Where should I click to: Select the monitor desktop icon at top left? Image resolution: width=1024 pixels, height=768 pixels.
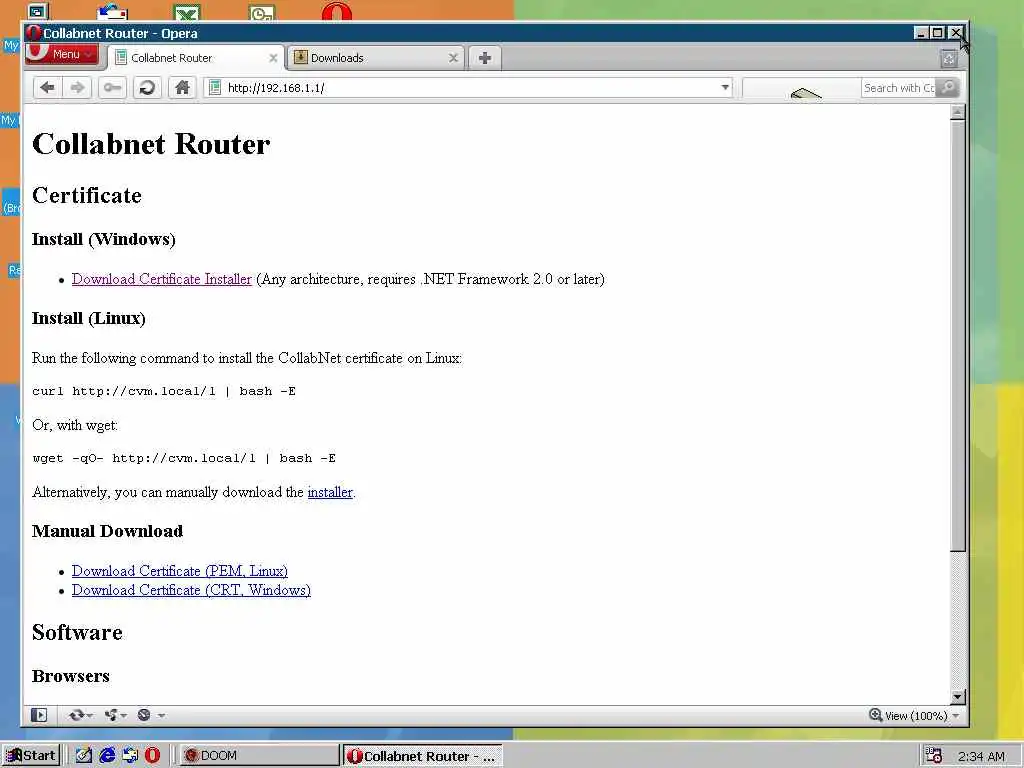38,12
